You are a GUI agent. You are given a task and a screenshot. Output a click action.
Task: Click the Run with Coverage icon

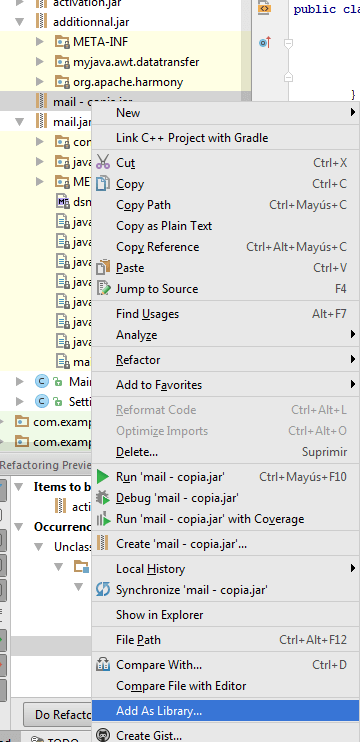click(103, 519)
